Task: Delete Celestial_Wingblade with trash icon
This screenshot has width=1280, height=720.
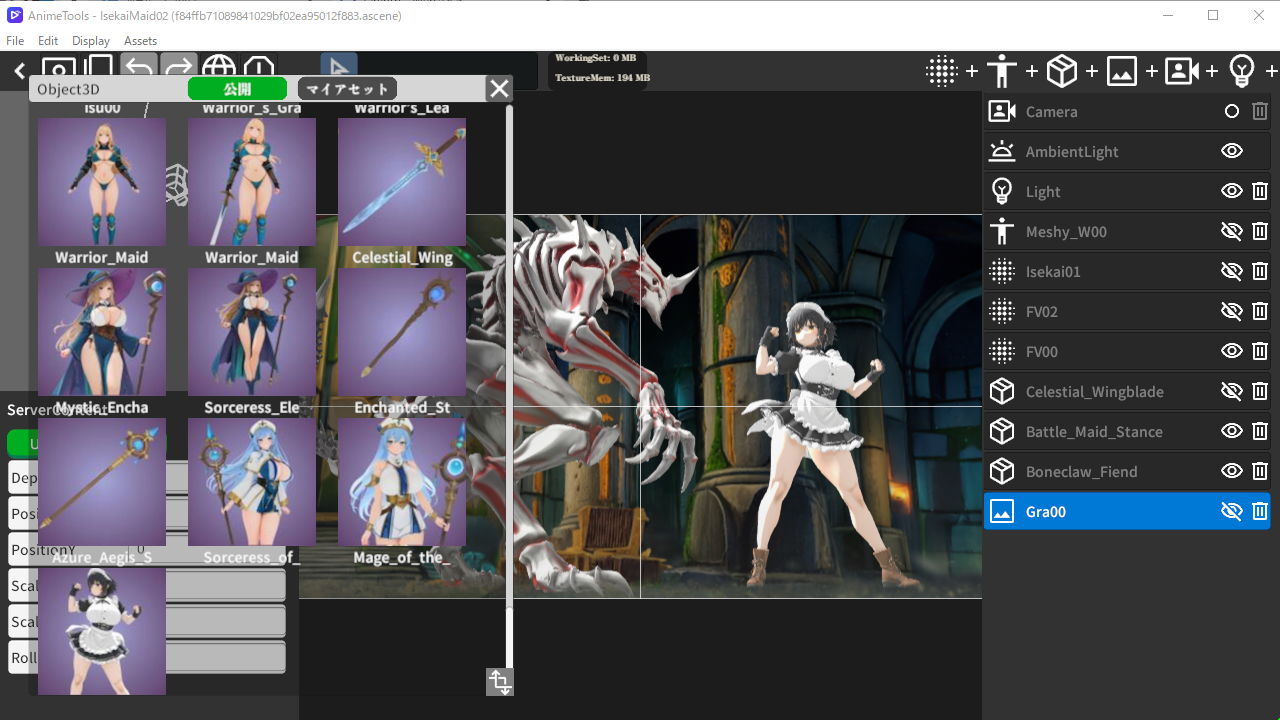Action: tap(1260, 391)
